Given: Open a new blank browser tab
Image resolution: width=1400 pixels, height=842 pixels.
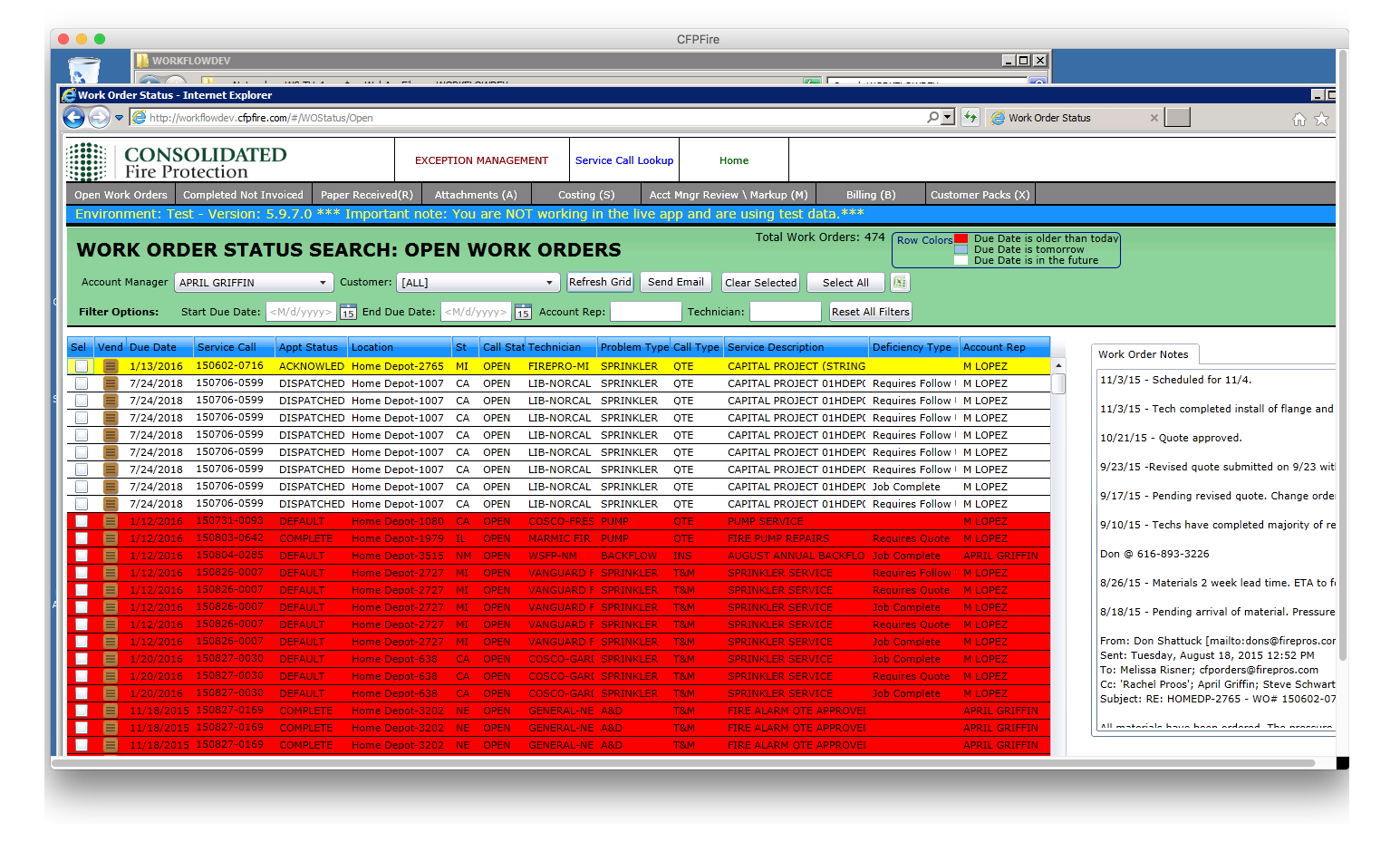Looking at the screenshot, I should pyautogui.click(x=1177, y=117).
